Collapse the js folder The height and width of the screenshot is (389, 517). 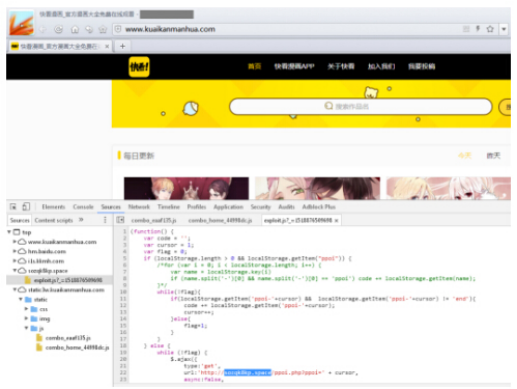coord(26,328)
